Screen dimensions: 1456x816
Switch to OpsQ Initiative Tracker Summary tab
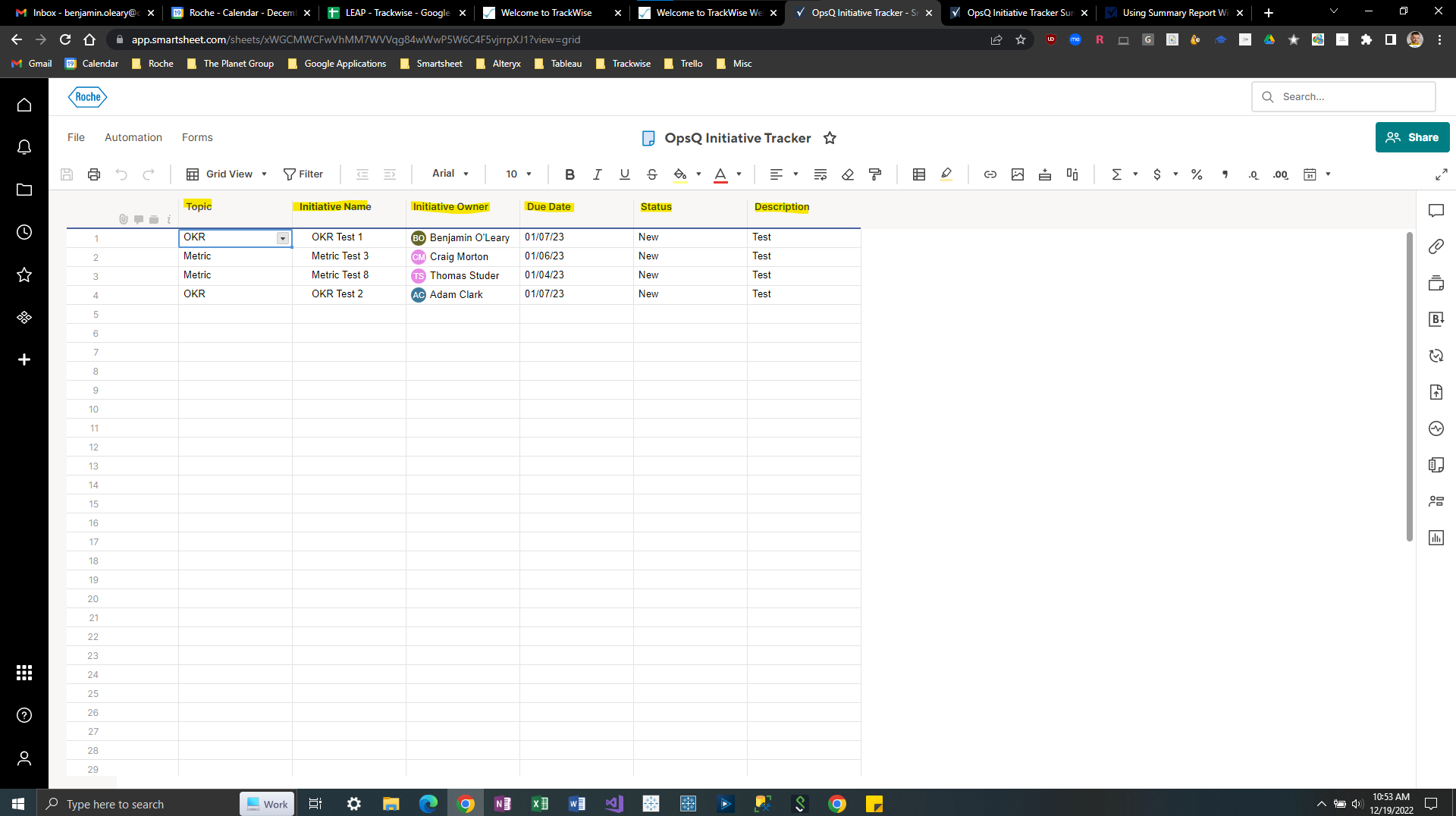1018,13
